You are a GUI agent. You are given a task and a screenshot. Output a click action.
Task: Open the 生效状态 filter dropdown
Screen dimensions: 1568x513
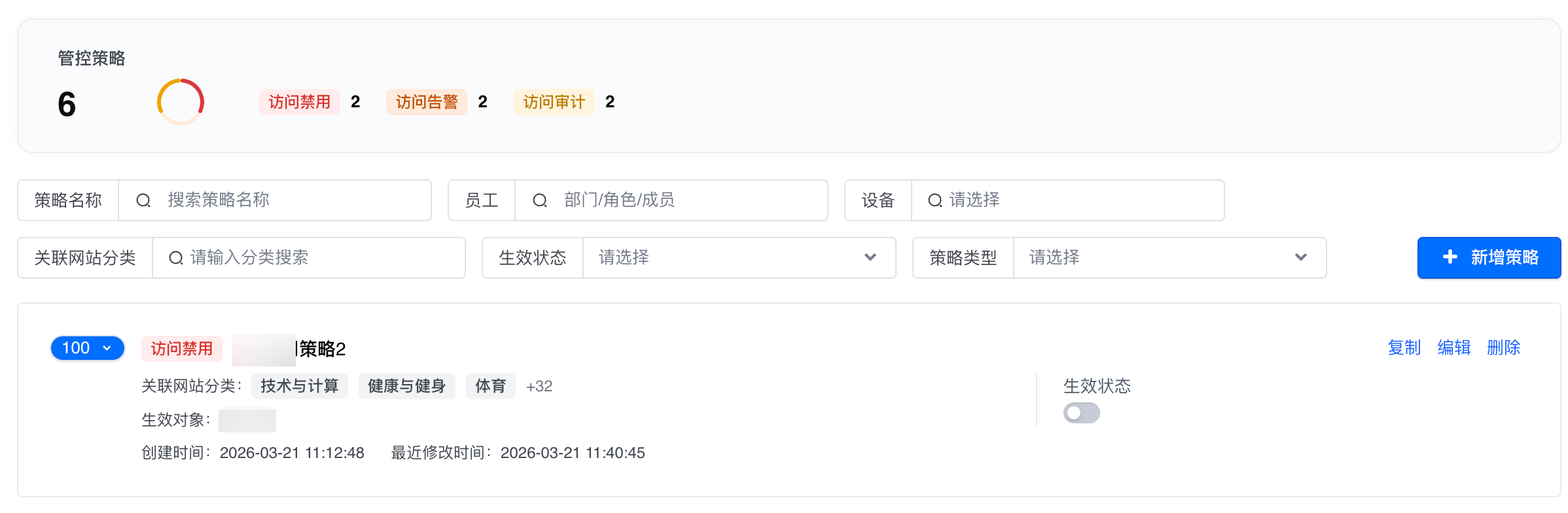pos(738,258)
